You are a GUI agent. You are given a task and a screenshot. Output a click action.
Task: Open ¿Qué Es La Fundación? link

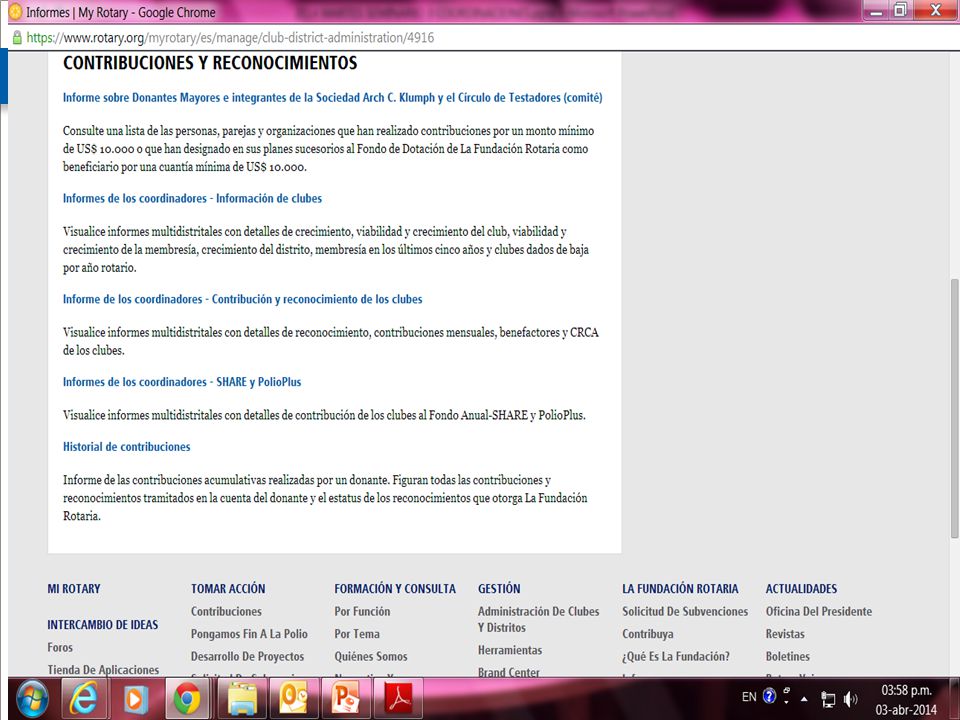676,657
